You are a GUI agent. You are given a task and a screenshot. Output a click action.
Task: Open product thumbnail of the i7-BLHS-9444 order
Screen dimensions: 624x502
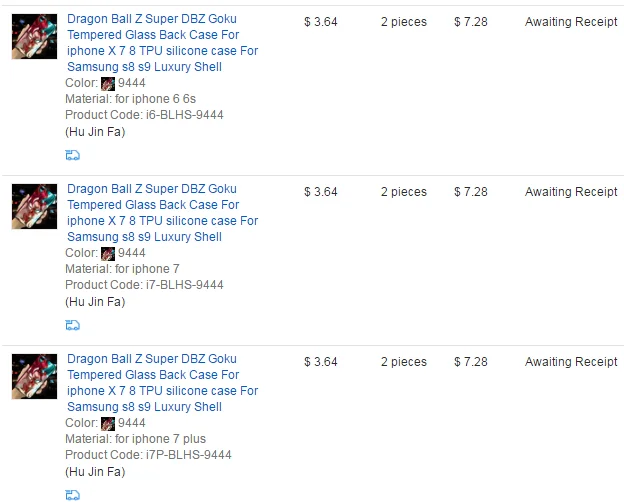tap(34, 206)
